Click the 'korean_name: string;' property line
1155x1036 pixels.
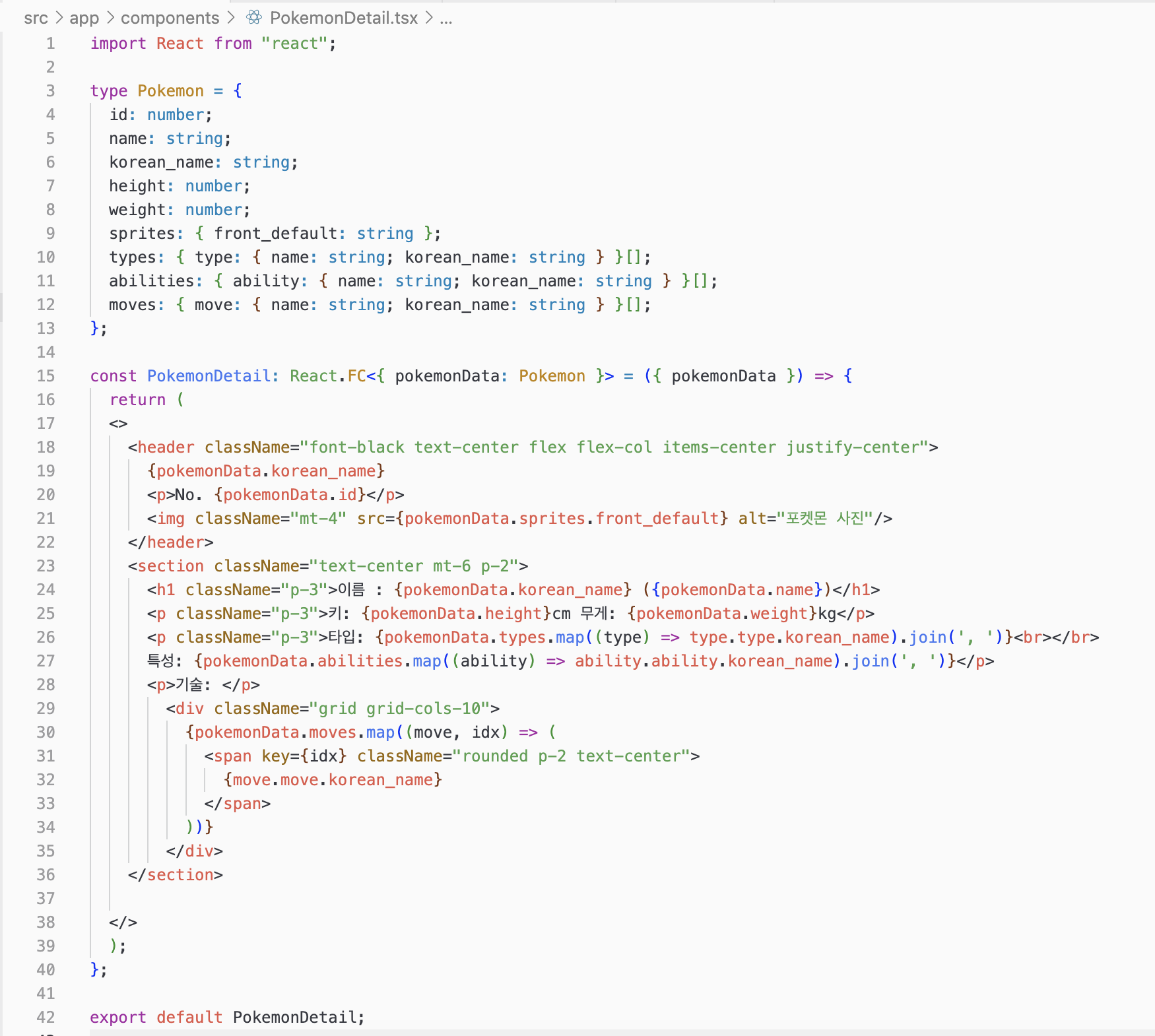click(203, 162)
